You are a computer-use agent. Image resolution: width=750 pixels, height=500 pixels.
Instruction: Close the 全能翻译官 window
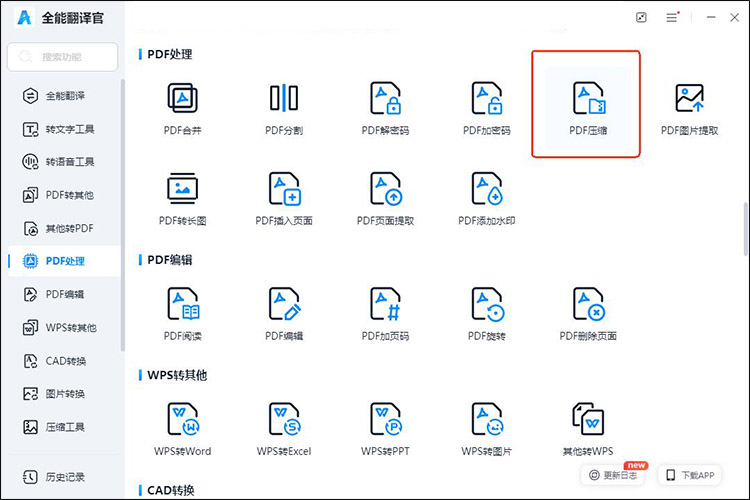(735, 18)
